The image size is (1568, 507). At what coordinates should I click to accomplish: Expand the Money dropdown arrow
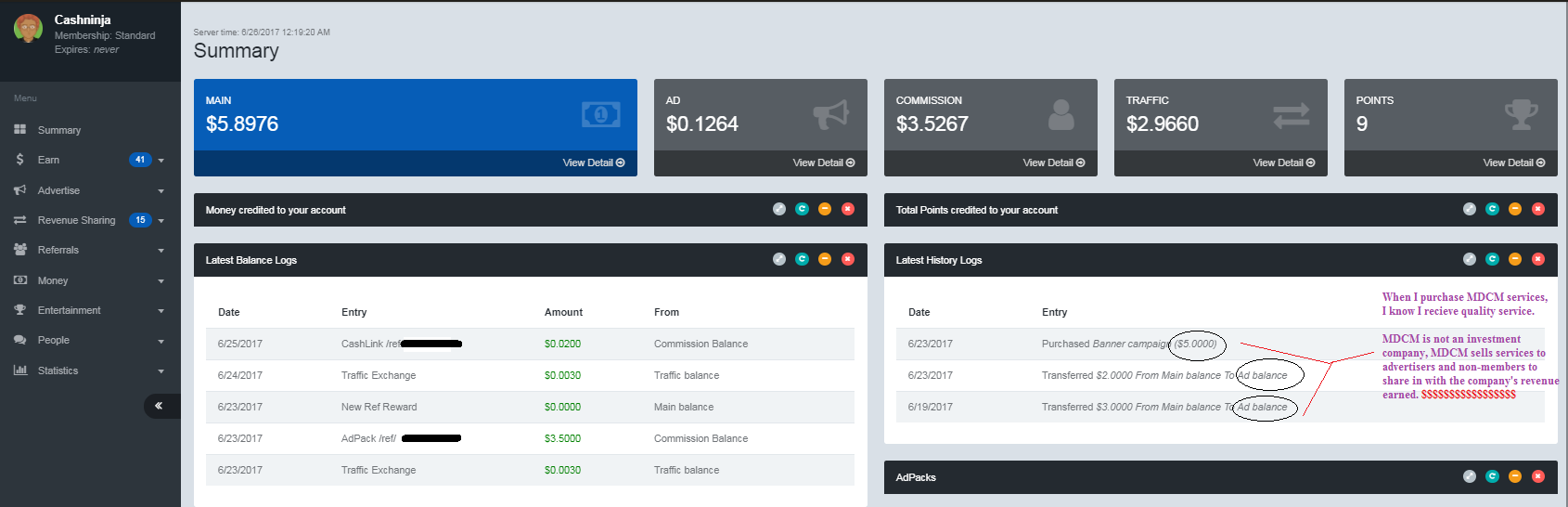(161, 281)
